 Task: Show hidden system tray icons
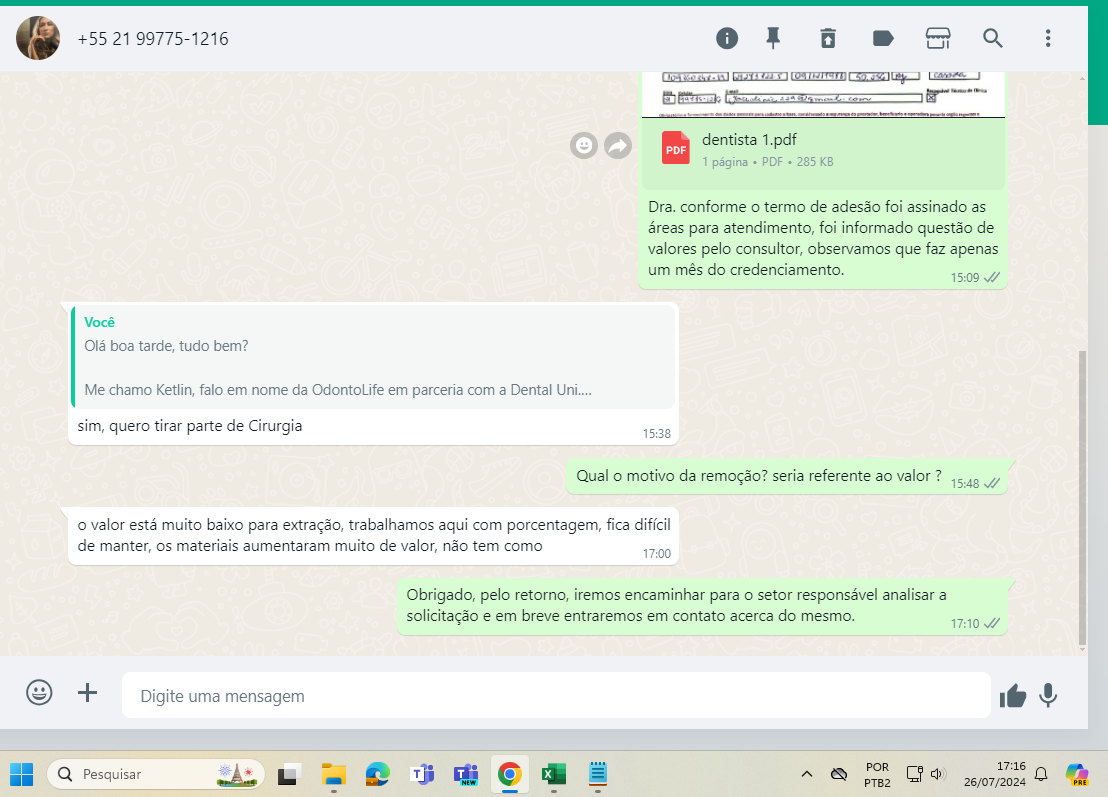[x=807, y=774]
